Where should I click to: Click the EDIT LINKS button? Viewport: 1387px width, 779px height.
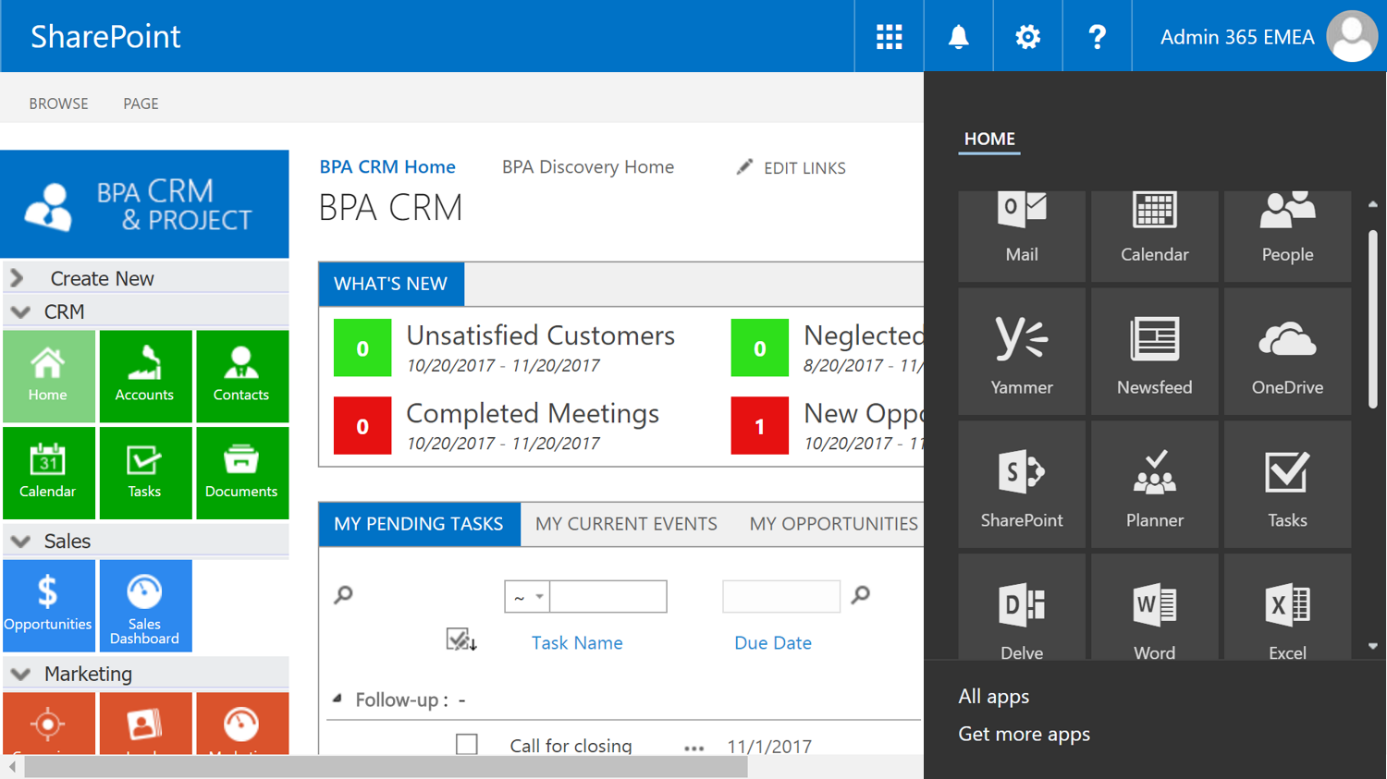[x=791, y=168]
